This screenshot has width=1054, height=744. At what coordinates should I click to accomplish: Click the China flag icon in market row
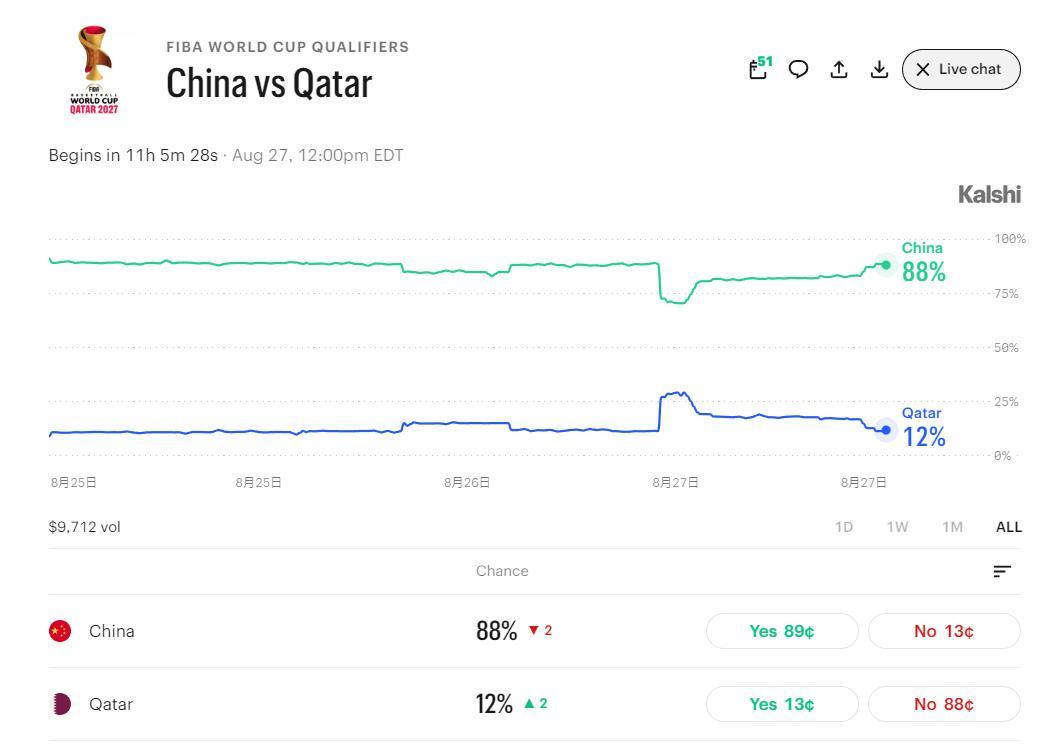click(x=60, y=631)
